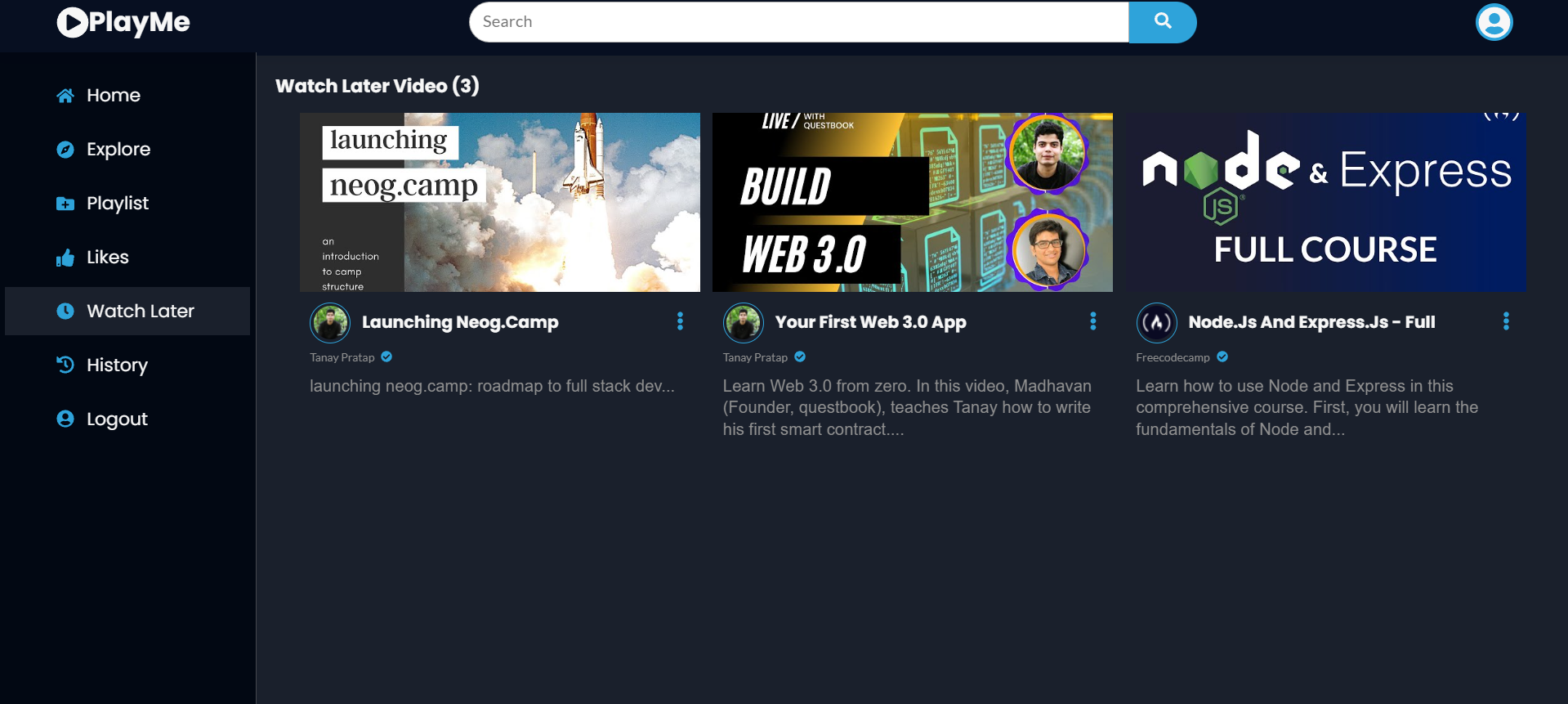1568x704 pixels.
Task: Click the Freecodecamp channel name
Action: click(x=1173, y=357)
